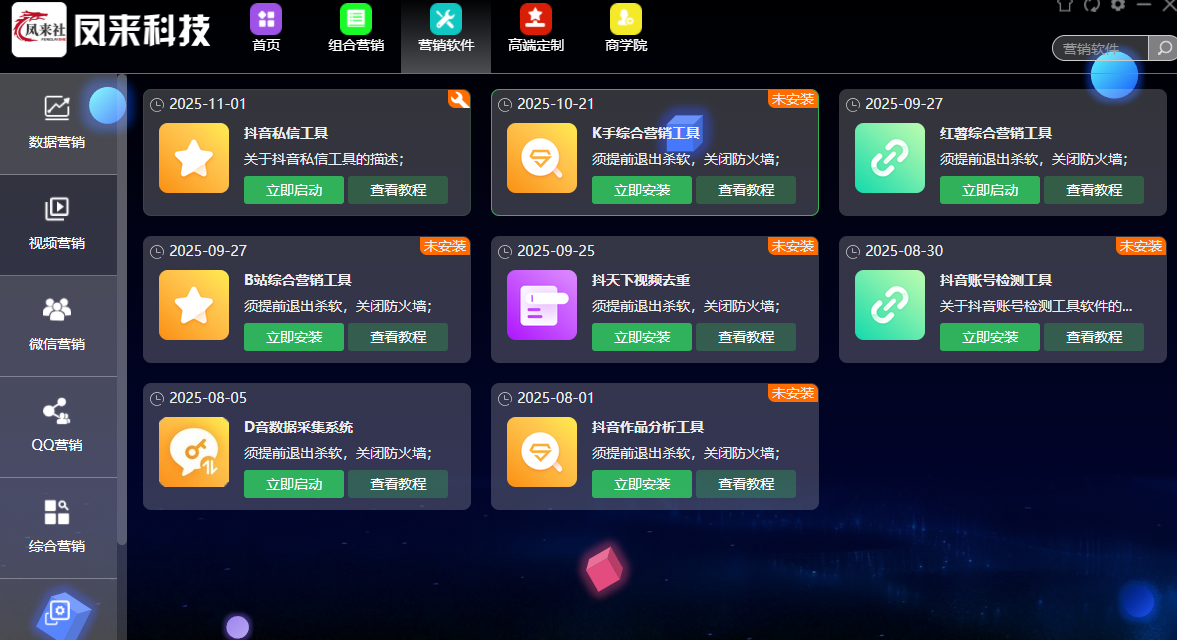Viewport: 1177px width, 640px height.
Task: Click the star icon on B站综合营销工具 card
Action: [x=194, y=305]
